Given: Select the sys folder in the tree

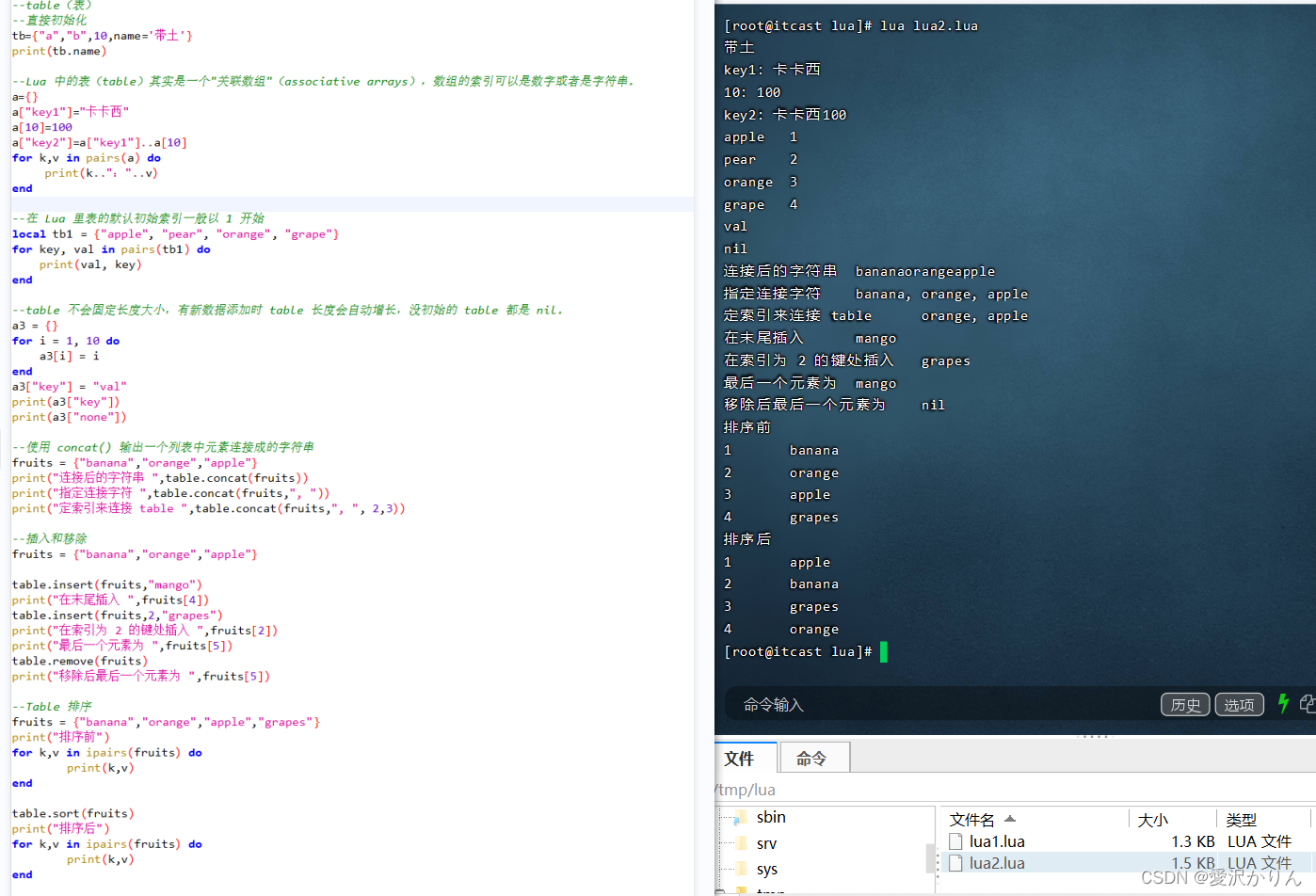Looking at the screenshot, I should point(767,869).
